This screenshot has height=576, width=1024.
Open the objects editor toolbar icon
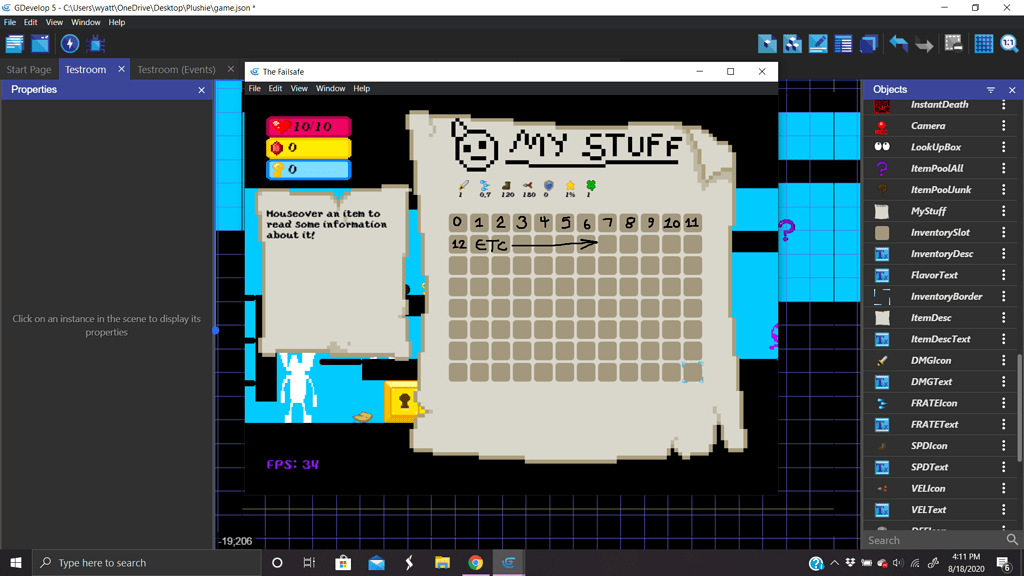click(766, 43)
